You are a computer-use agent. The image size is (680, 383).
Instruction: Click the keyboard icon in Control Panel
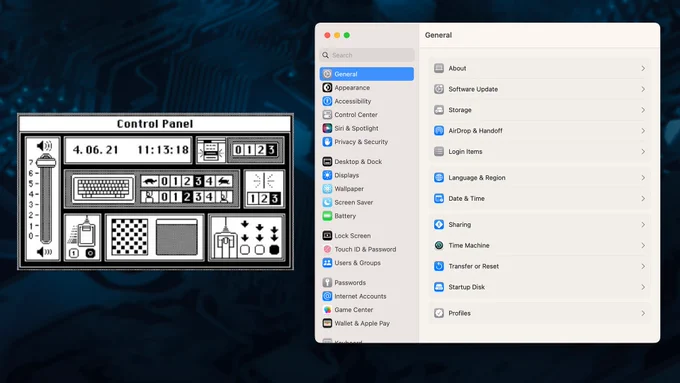(104, 188)
